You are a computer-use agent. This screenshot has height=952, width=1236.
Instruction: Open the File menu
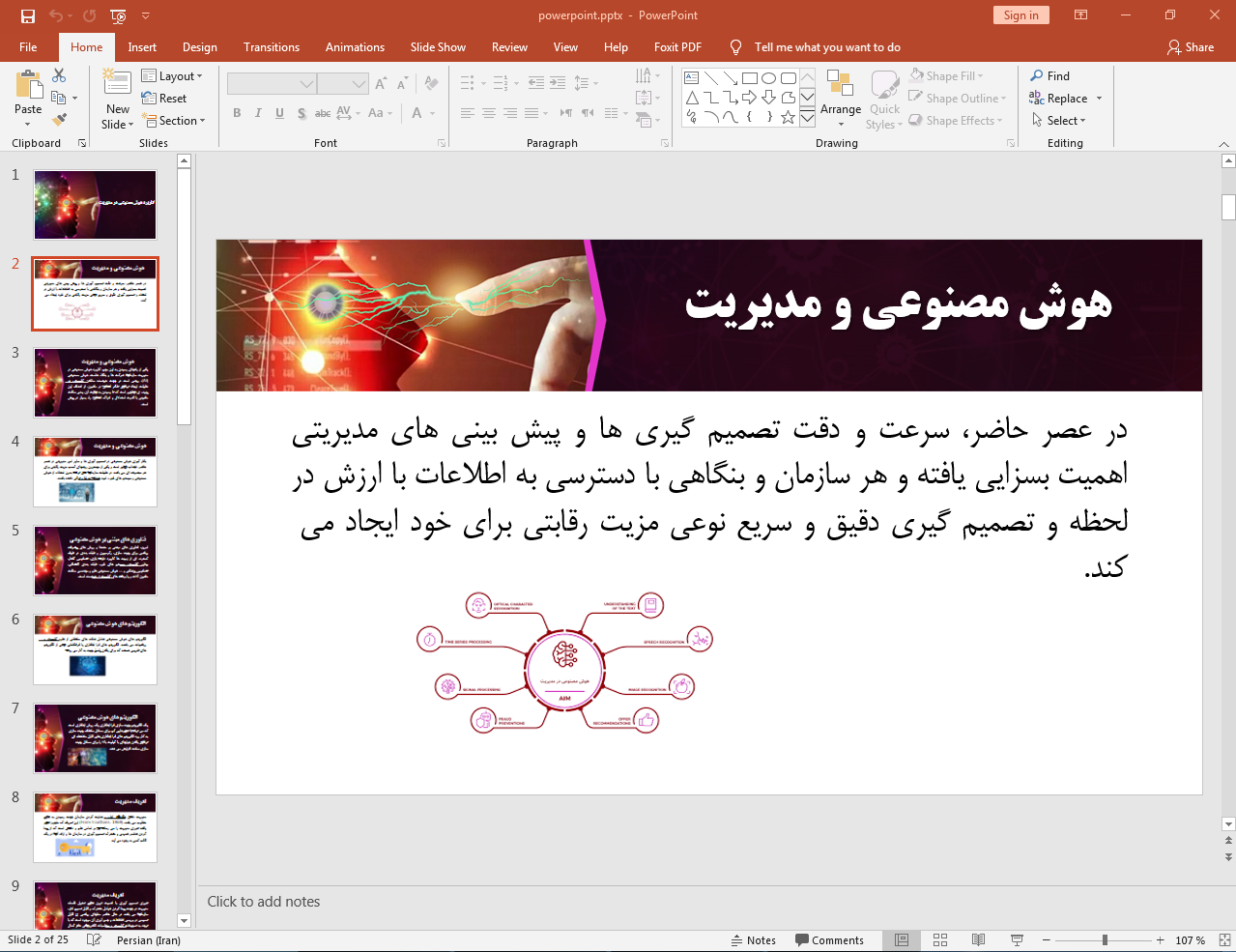(28, 47)
